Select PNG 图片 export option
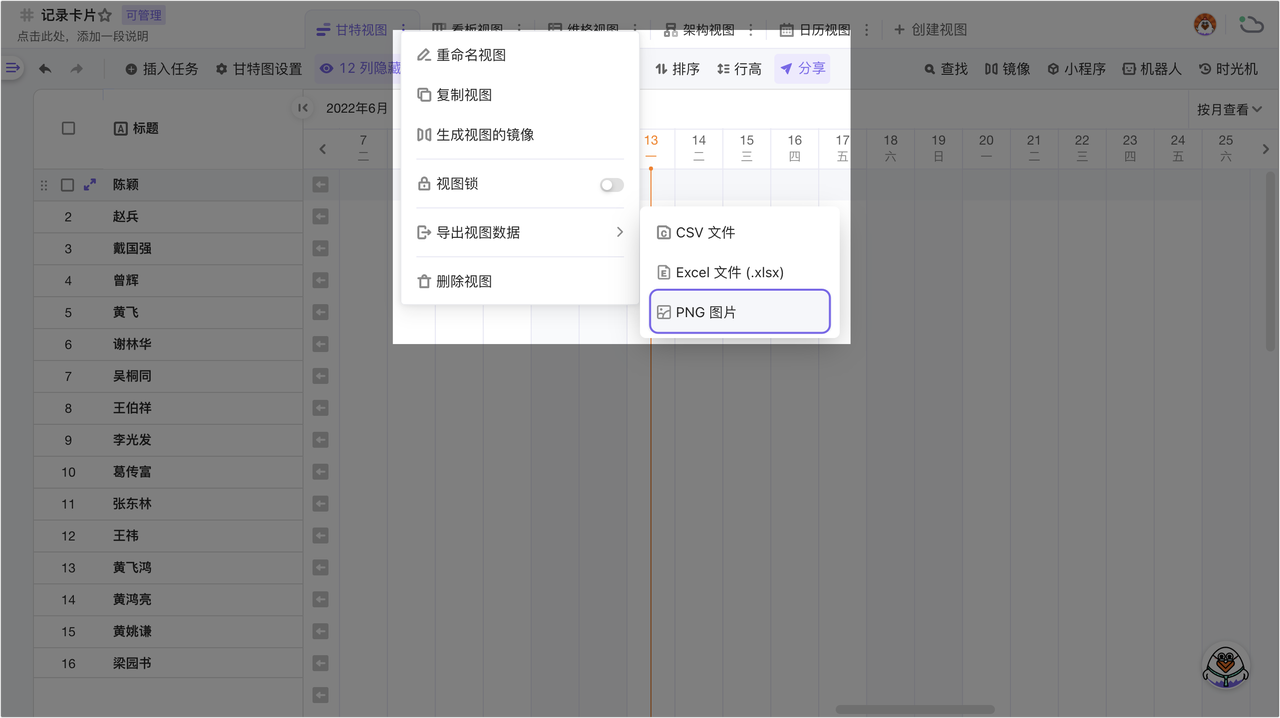The image size is (1280, 718). coord(739,312)
